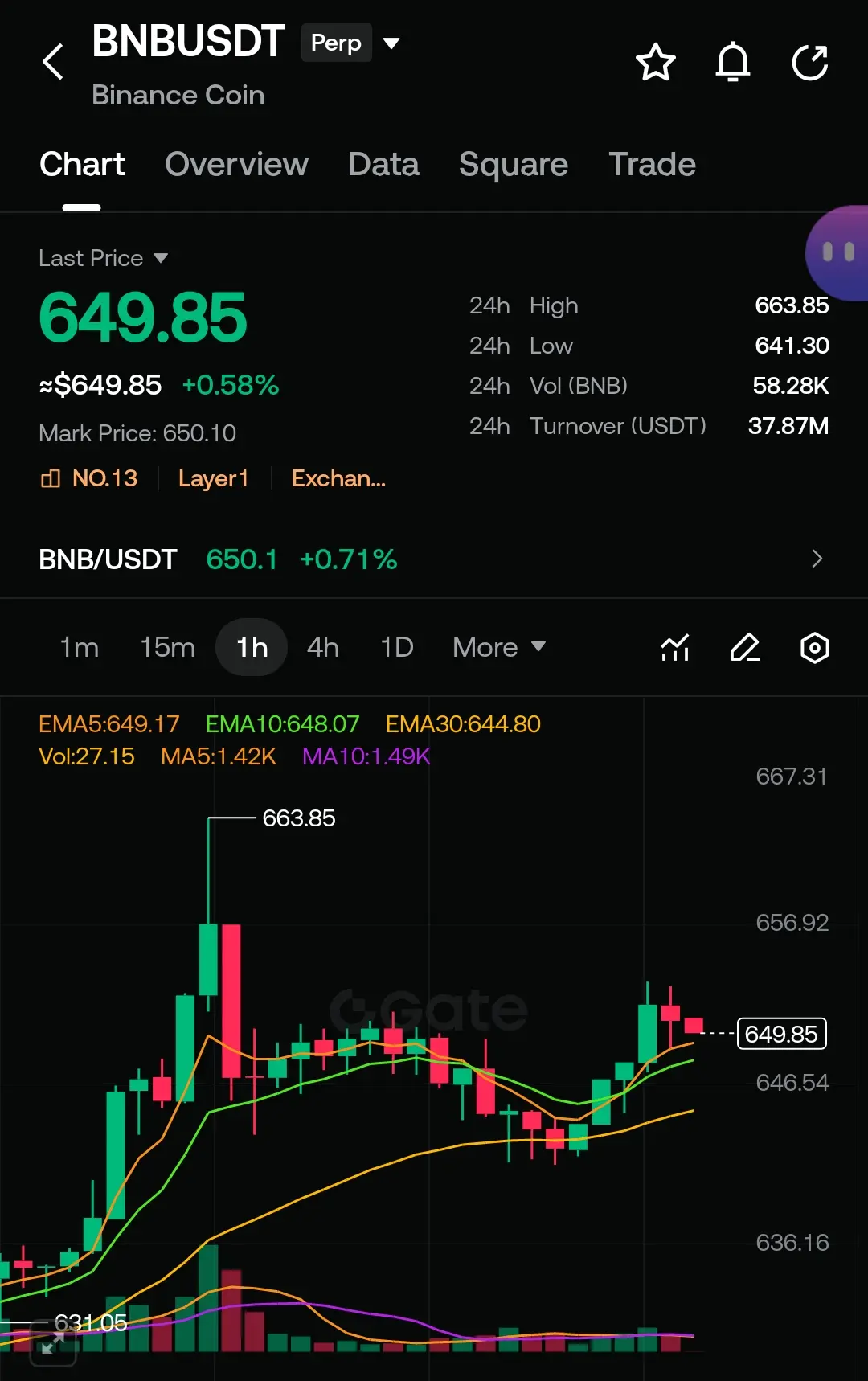Tap the 636.16 price axis label
This screenshot has height=1381, width=868.
[x=792, y=1243]
